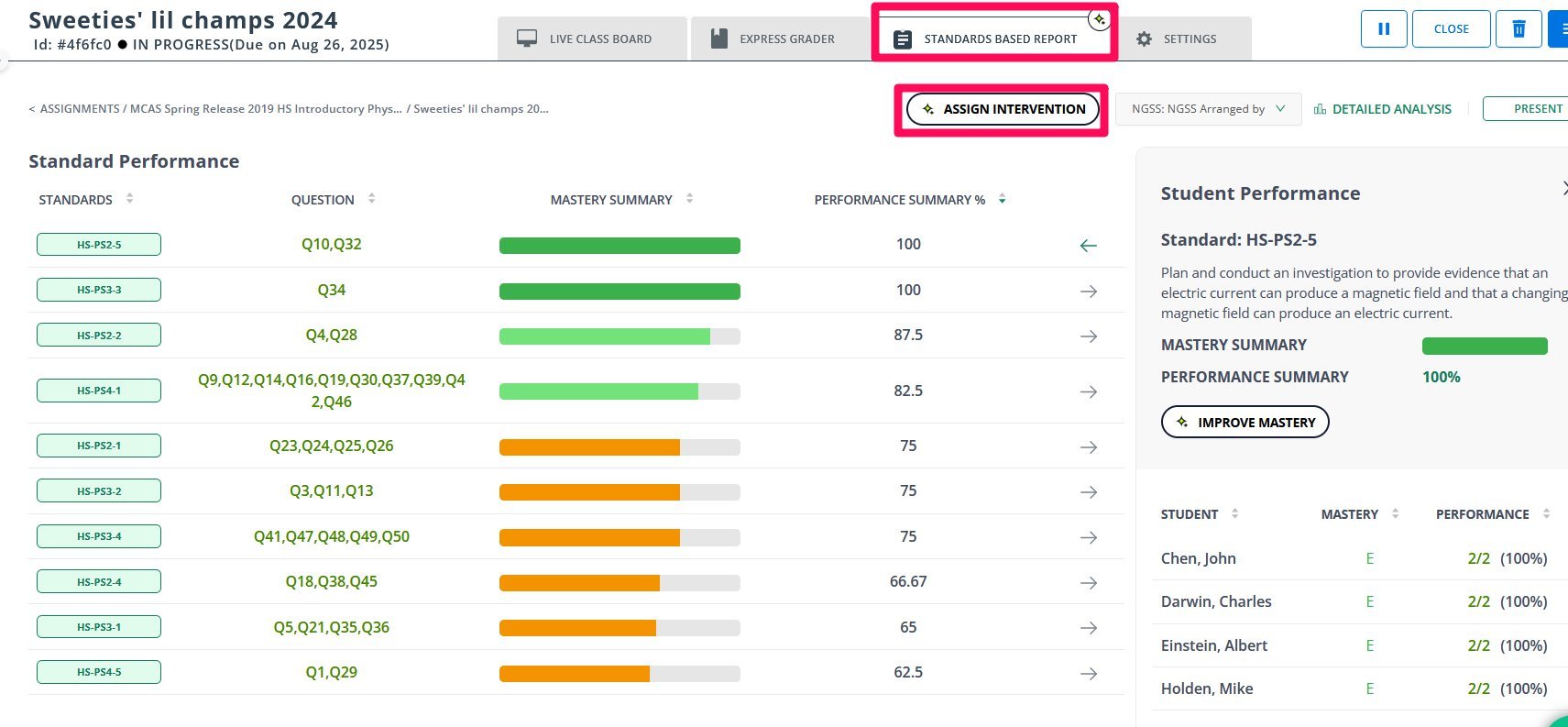Click questions Q41,Q47,Q48,Q49,Q50 link
Screen dimensions: 1568x727
click(332, 536)
